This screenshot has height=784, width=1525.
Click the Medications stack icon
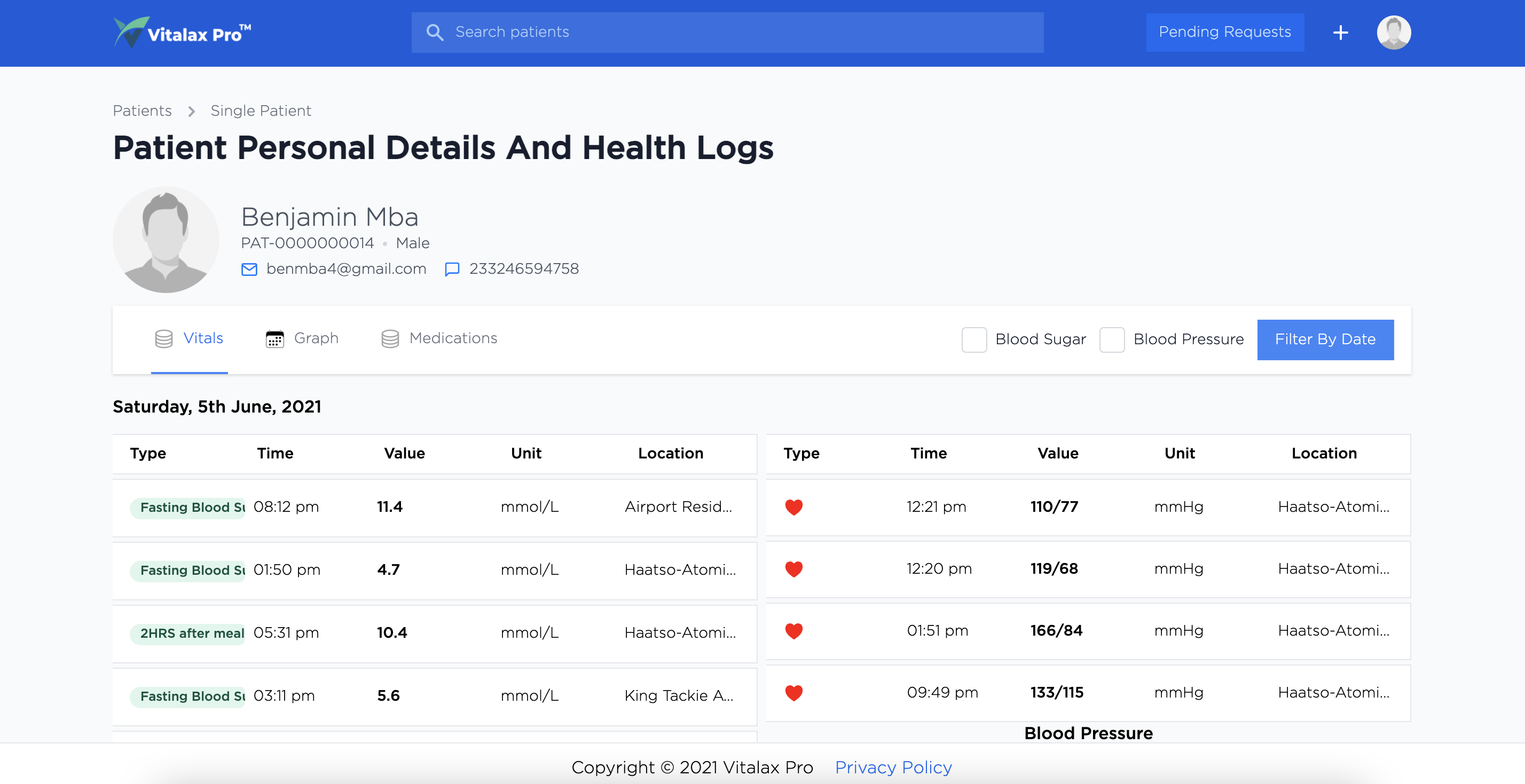point(389,339)
